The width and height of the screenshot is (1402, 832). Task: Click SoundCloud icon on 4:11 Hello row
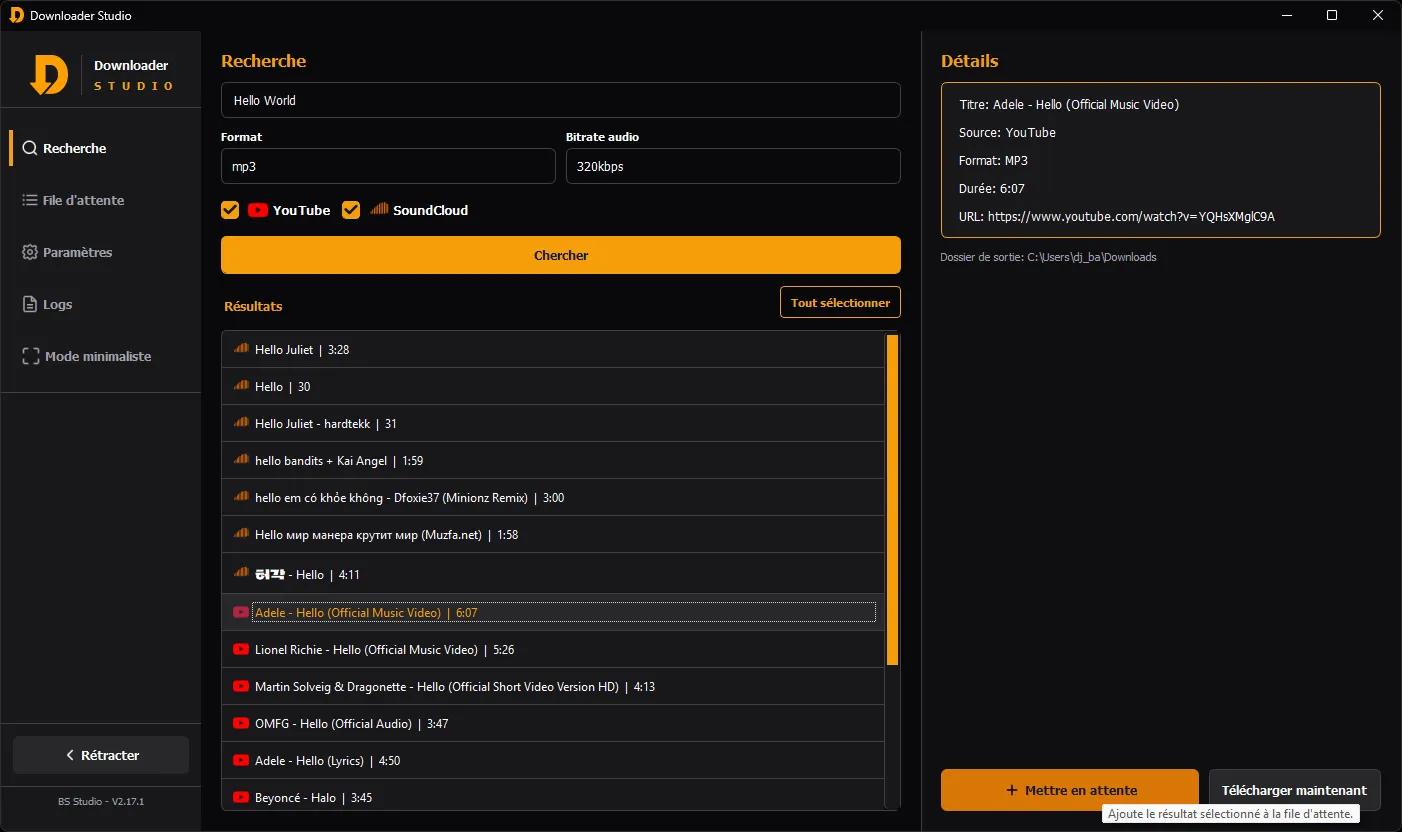click(241, 573)
